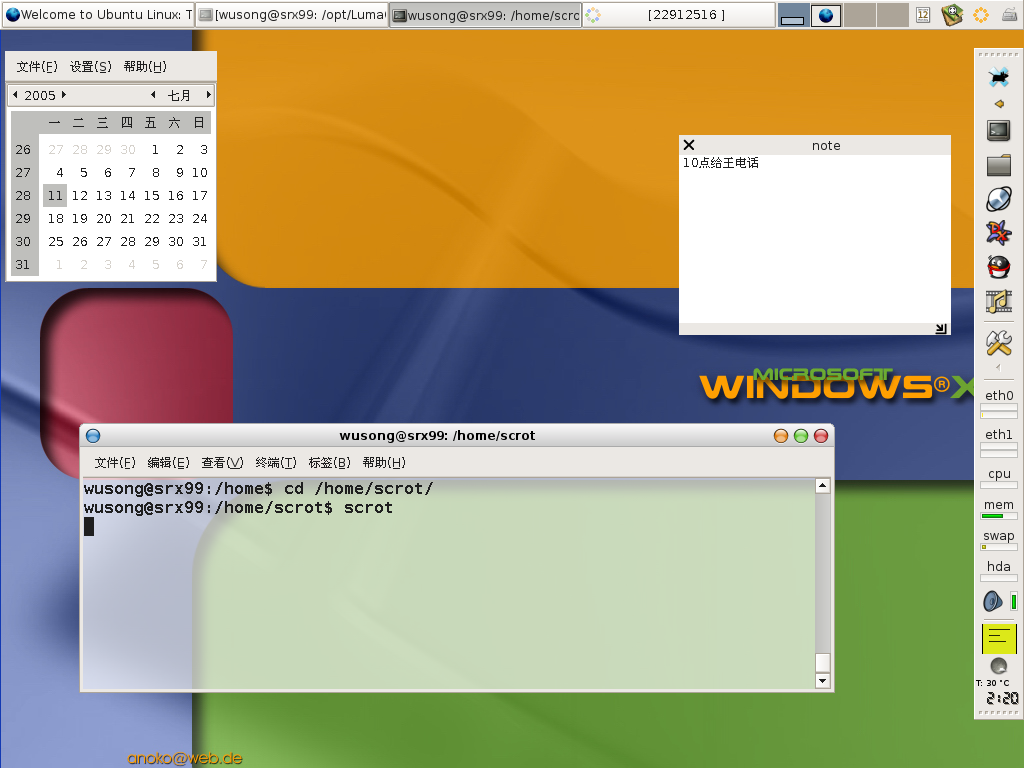Click the speaker volume icon in side panel
The image size is (1024, 768).
click(x=993, y=601)
